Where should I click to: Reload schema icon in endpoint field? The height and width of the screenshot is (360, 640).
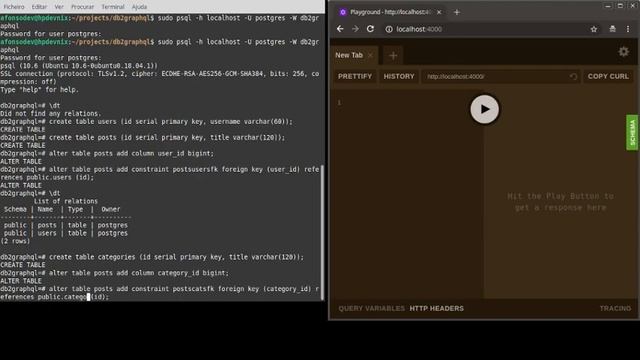[x=573, y=76]
